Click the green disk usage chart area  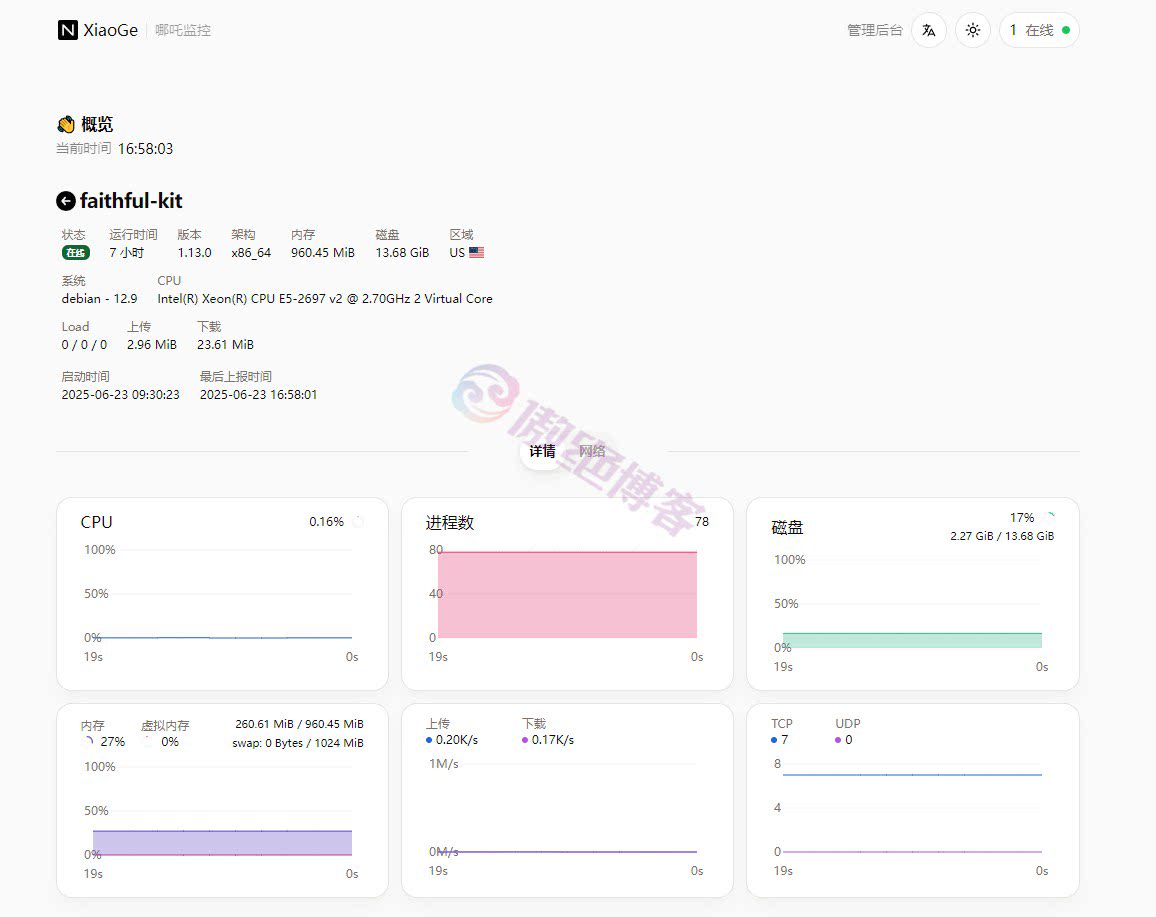point(912,640)
